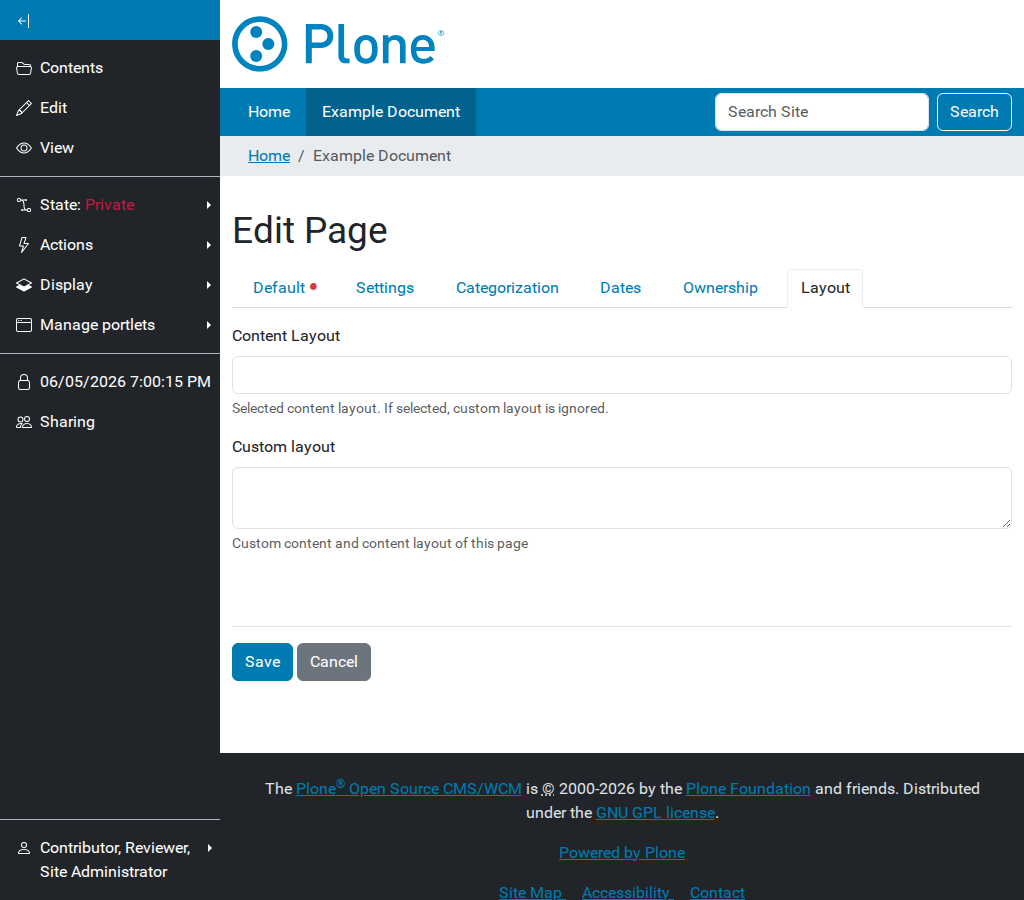1024x900 pixels.
Task: Expand the Actions submenu arrow
Action: pos(208,245)
